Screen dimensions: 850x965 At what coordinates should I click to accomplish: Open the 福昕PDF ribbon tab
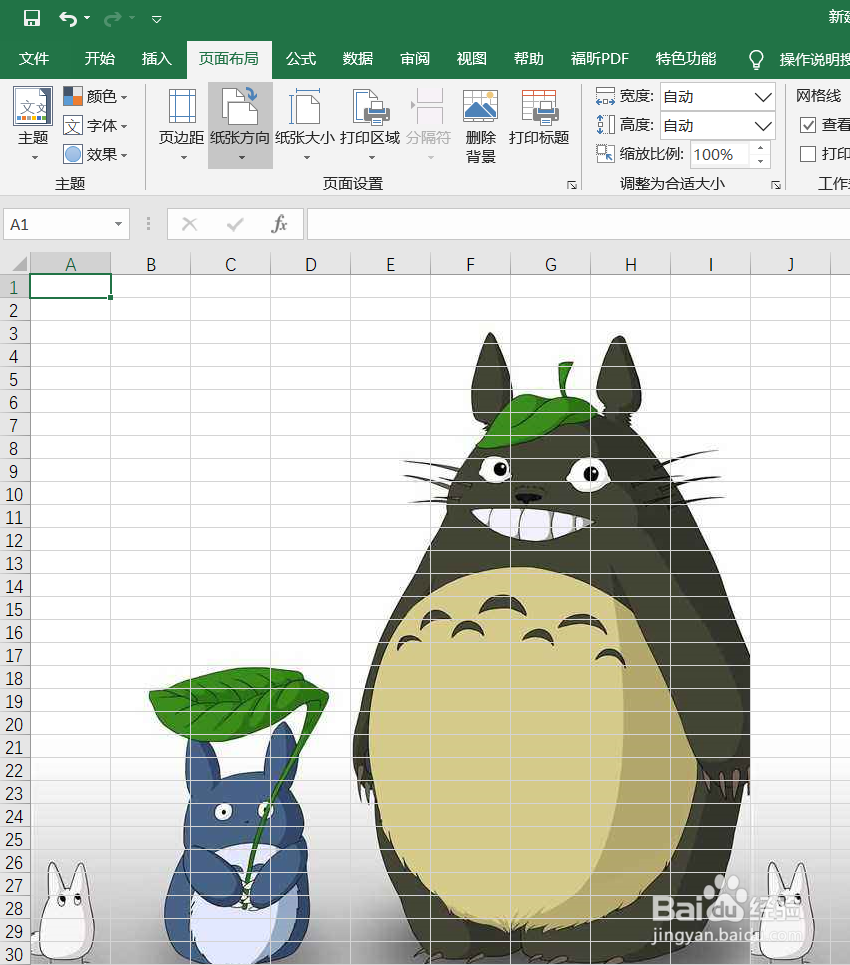(x=599, y=58)
